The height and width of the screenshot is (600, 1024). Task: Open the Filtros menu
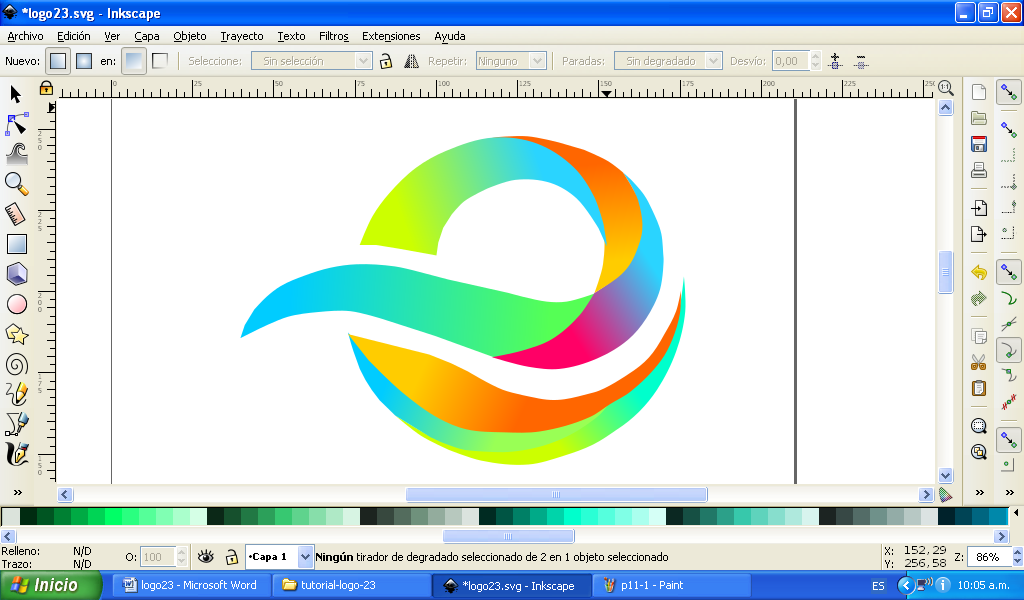[334, 36]
